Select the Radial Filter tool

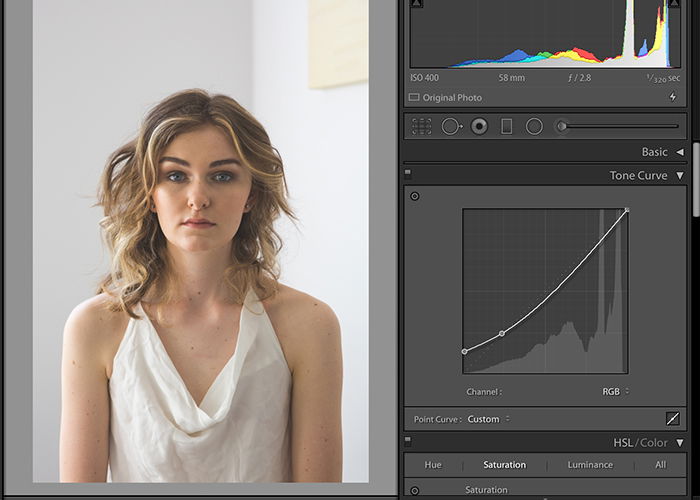tap(534, 126)
